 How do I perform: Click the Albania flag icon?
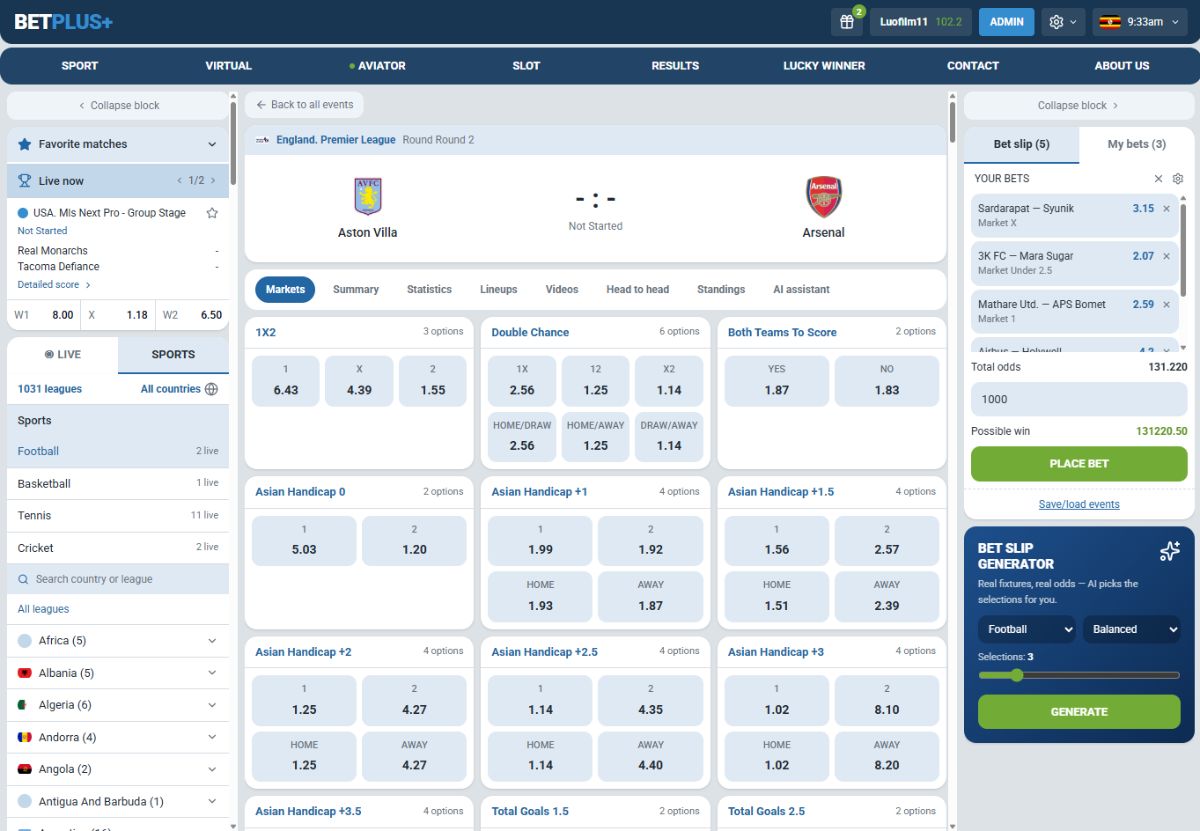coord(25,673)
